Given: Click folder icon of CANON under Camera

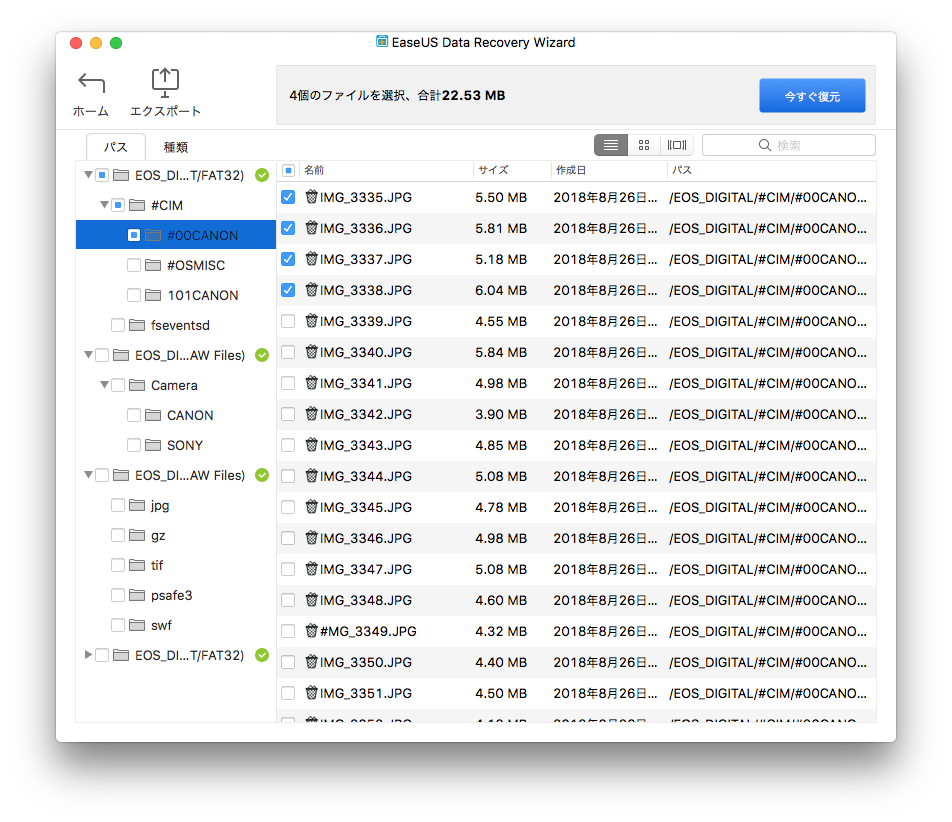Looking at the screenshot, I should coord(153,415).
